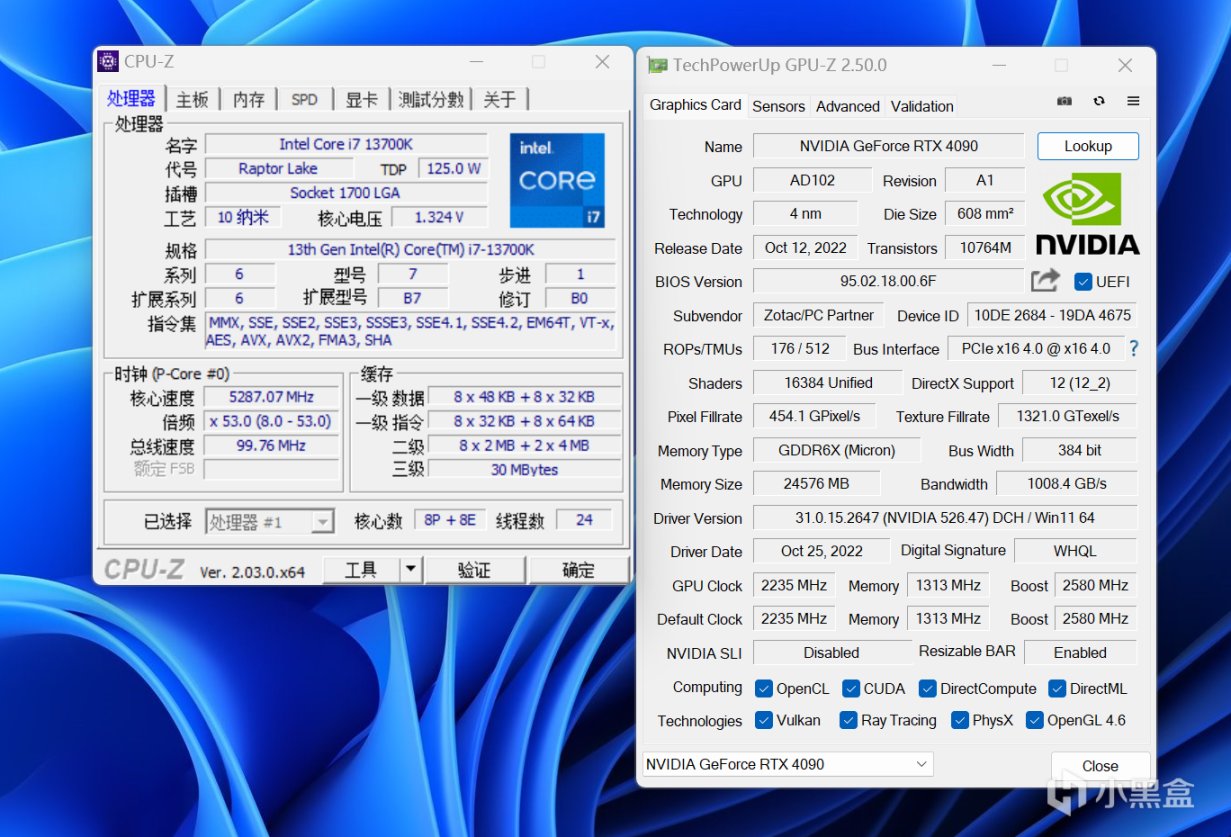Open the GPU selection dropdown at bottom

click(787, 764)
